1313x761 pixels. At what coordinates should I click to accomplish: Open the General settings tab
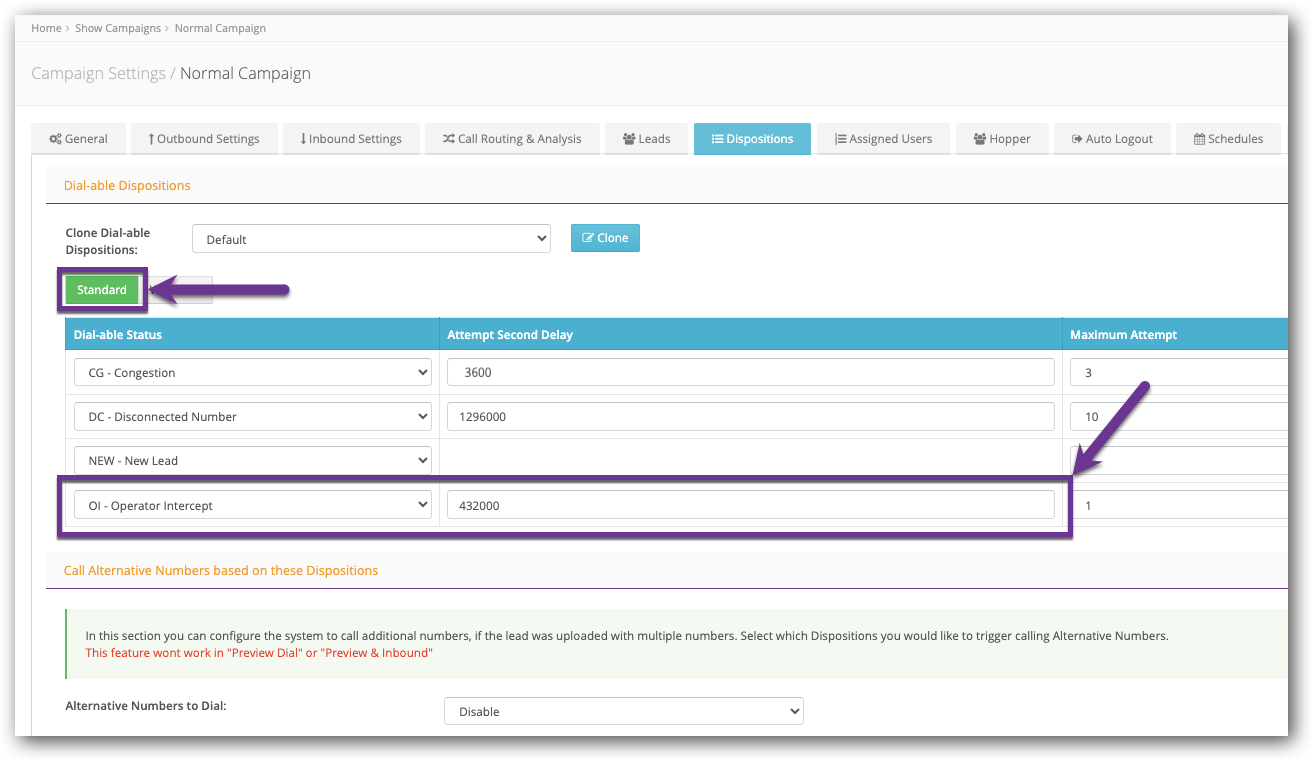pos(79,139)
